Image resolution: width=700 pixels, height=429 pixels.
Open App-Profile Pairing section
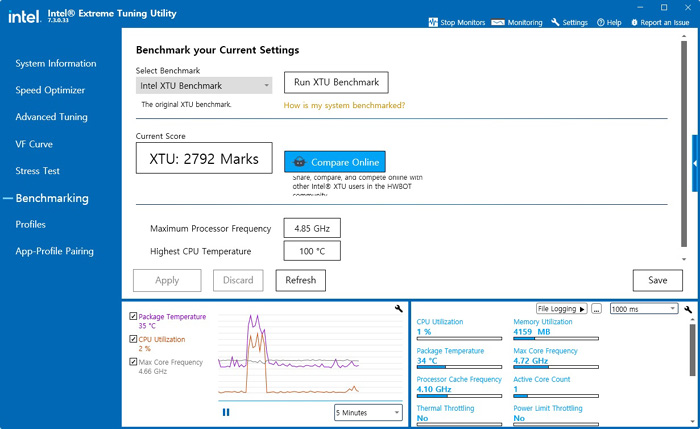(x=54, y=251)
